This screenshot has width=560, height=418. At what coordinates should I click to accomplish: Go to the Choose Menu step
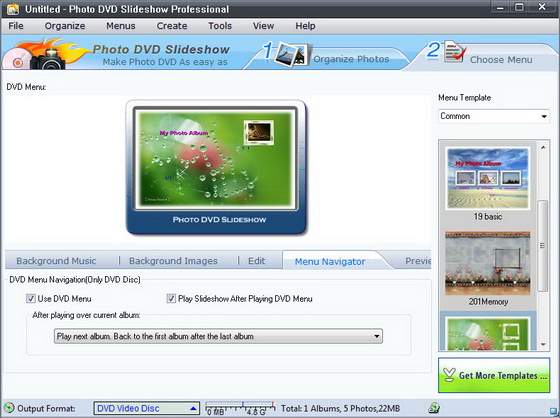pos(501,60)
